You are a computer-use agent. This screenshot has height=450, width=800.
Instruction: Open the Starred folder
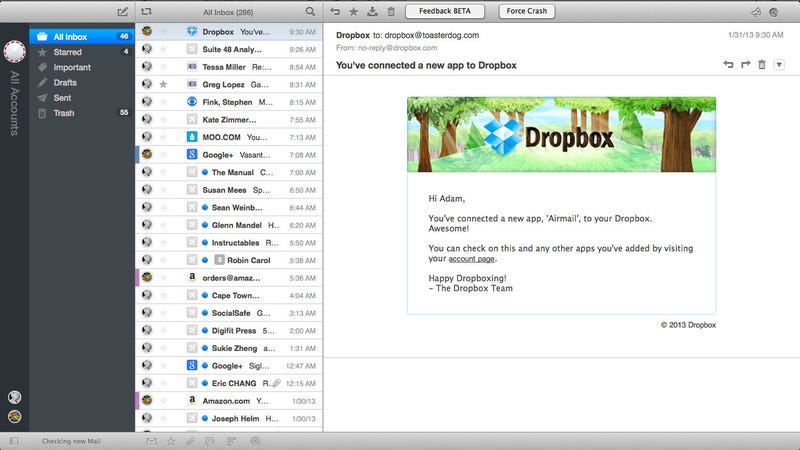82,52
